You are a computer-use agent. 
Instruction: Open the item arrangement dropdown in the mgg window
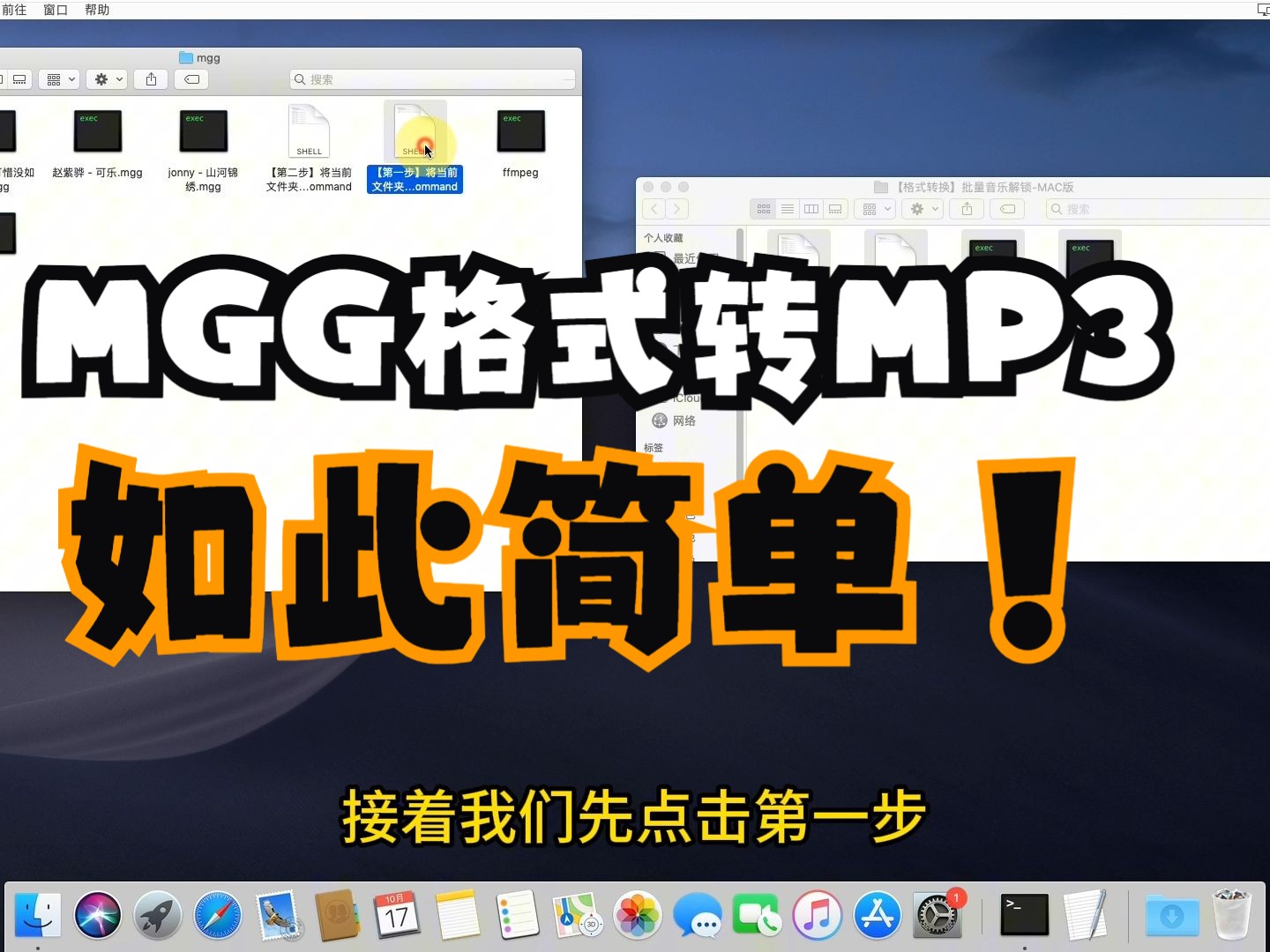click(60, 79)
